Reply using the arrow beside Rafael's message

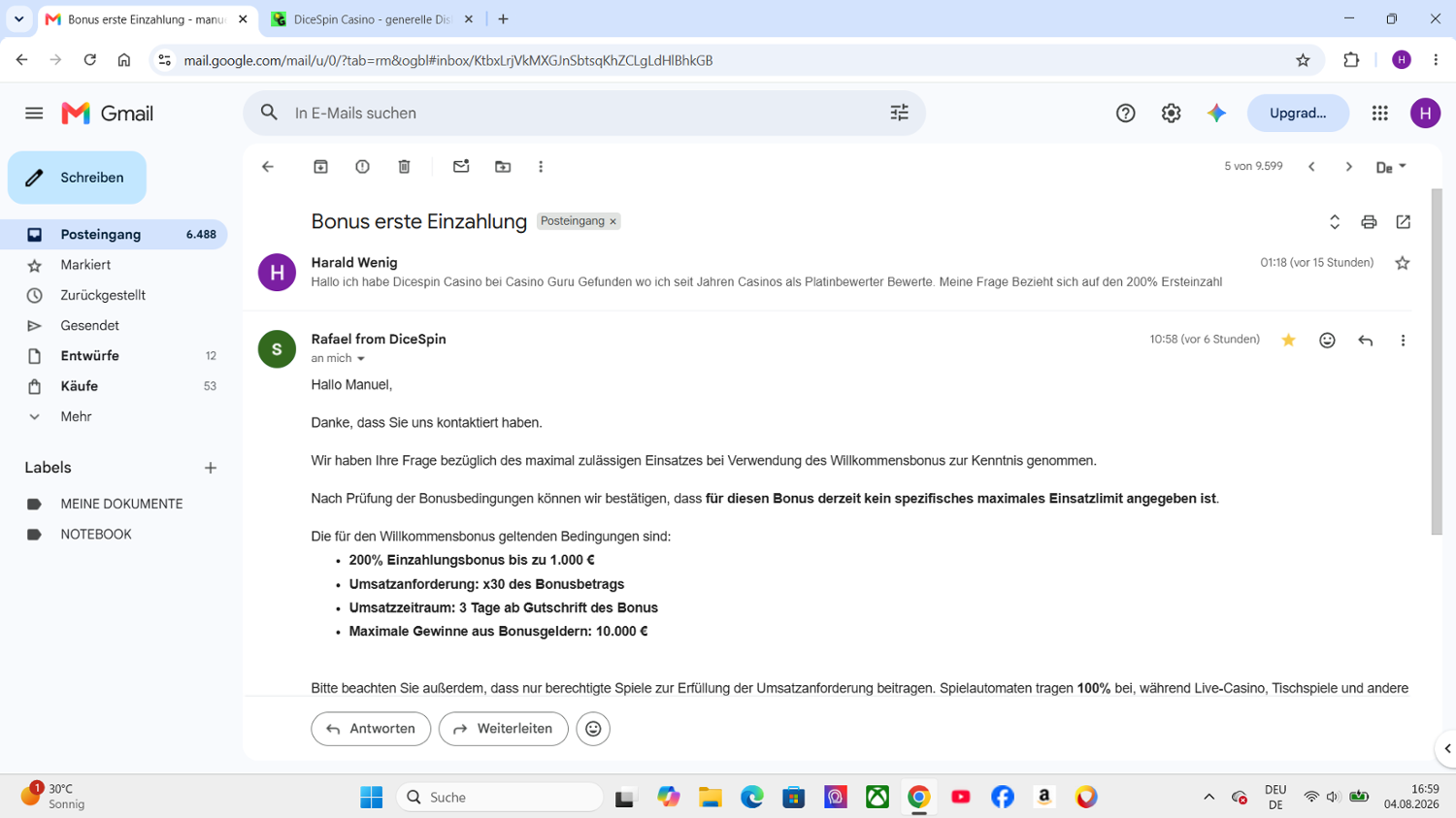tap(1365, 341)
